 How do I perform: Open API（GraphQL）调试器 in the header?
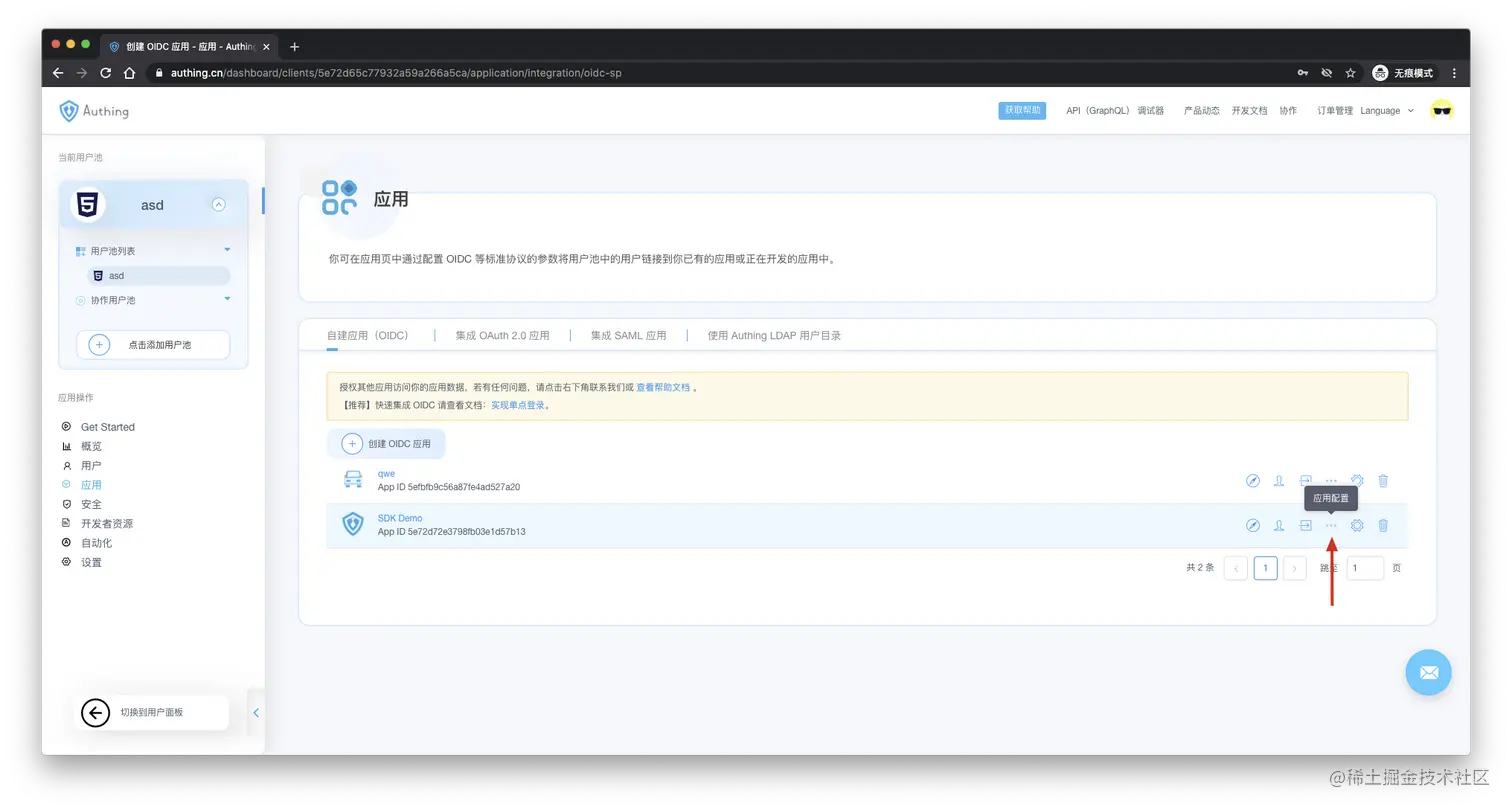pyautogui.click(x=1115, y=111)
